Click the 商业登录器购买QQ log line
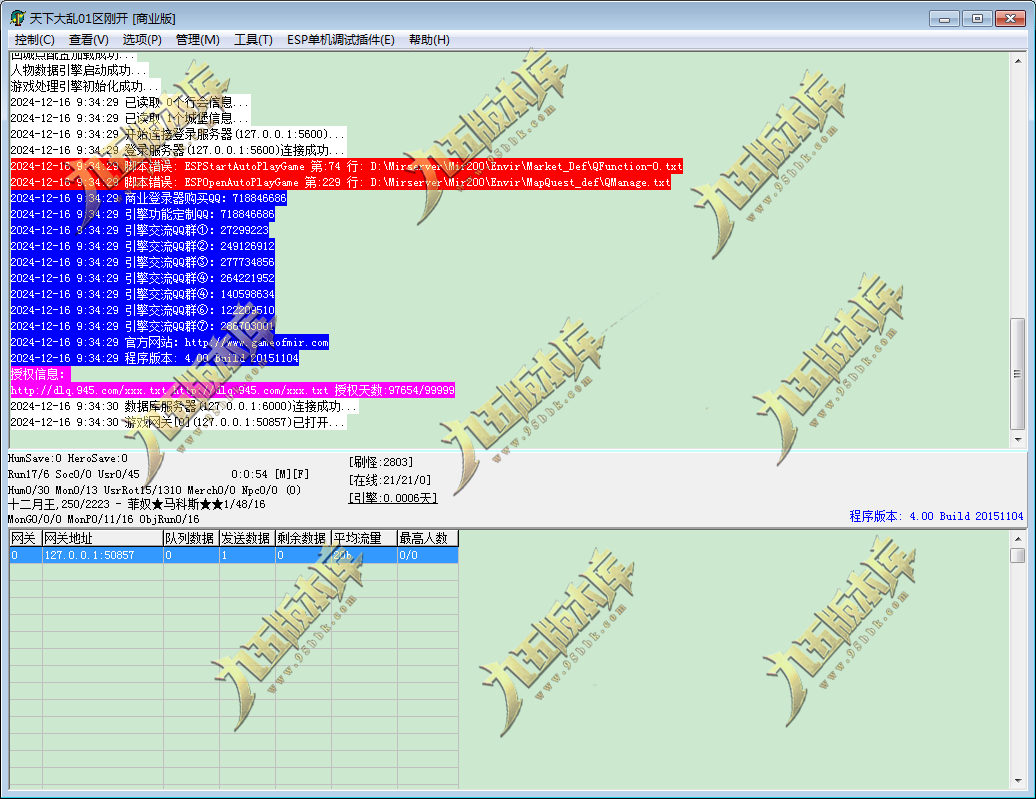Viewport: 1036px width, 799px height. point(149,198)
